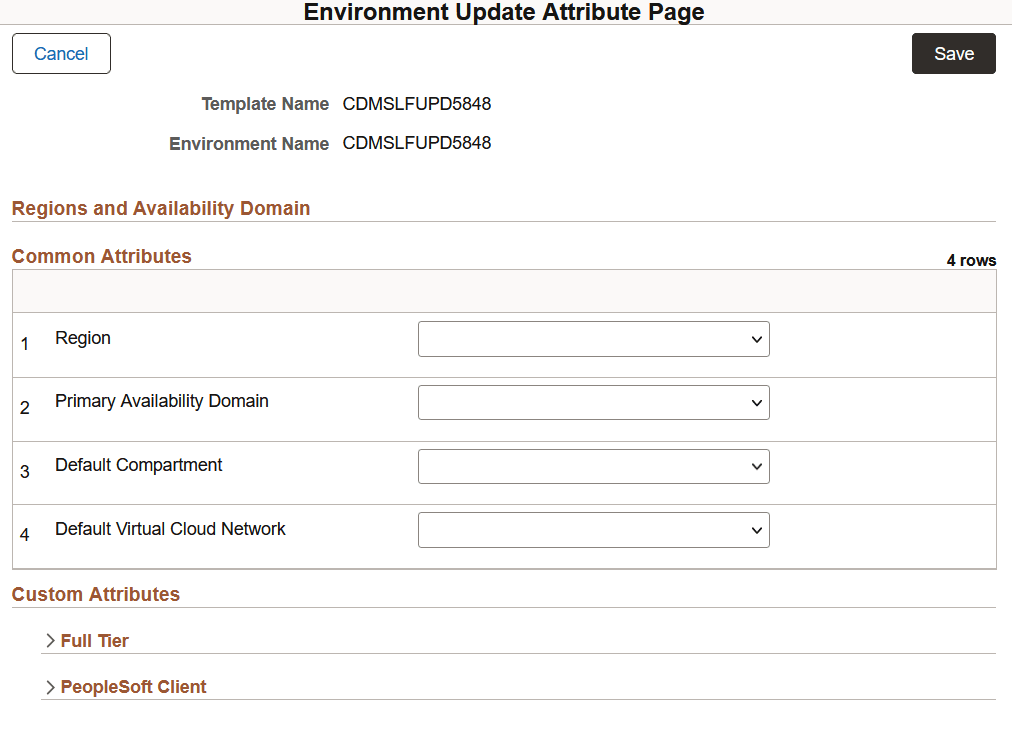This screenshot has width=1012, height=744.
Task: Cancel out of the attribute page
Action: pos(60,53)
